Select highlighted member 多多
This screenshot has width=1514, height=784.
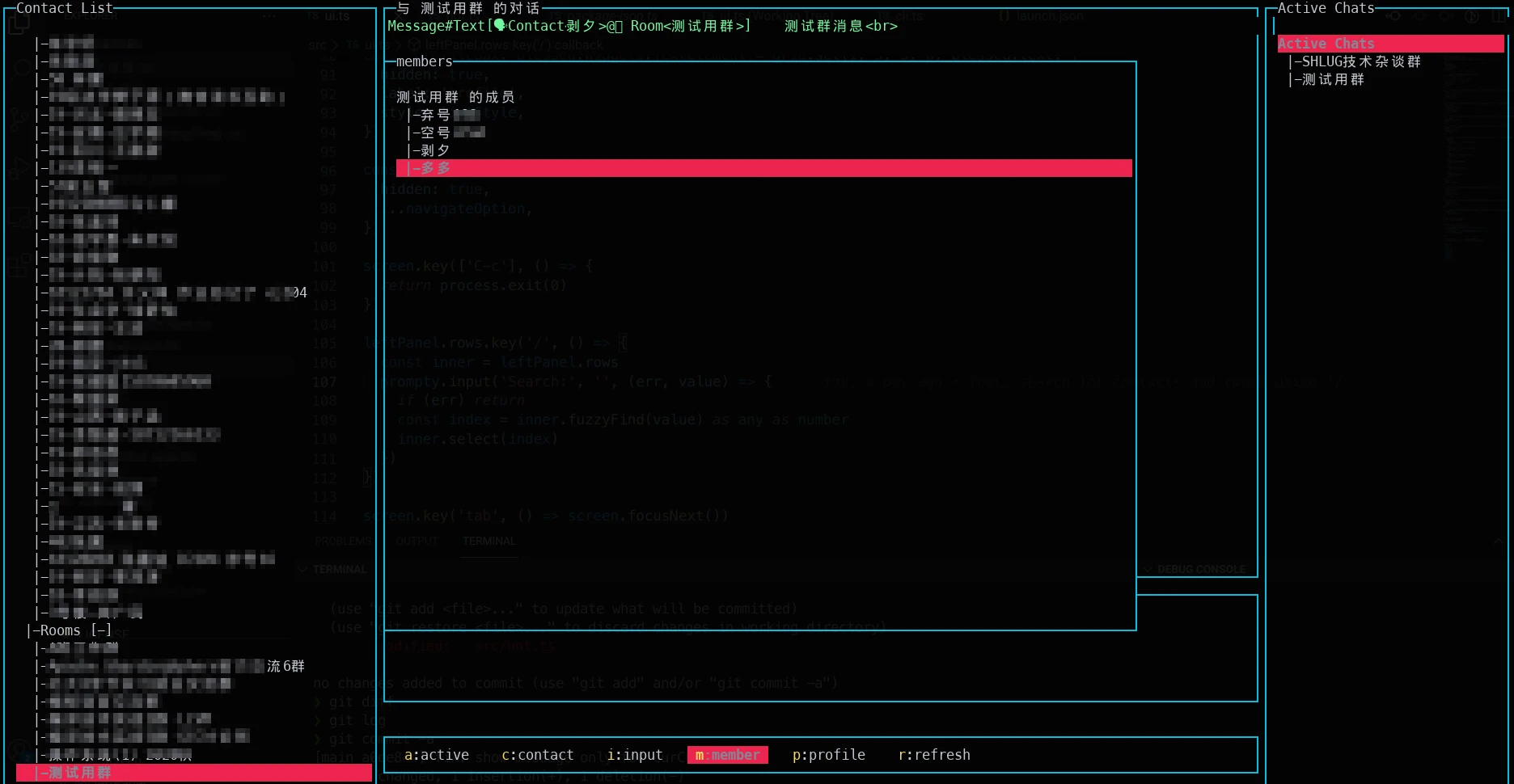[x=437, y=168]
